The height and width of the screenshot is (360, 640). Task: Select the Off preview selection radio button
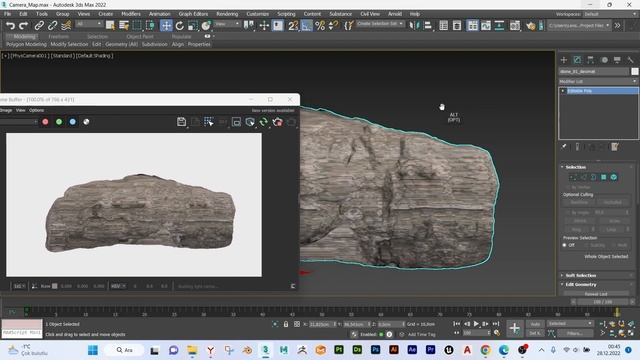[564, 245]
